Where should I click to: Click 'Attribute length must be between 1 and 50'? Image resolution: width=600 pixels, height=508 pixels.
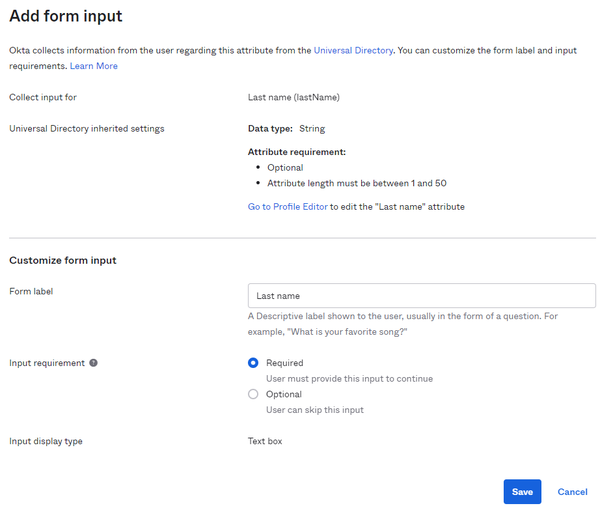pos(357,183)
